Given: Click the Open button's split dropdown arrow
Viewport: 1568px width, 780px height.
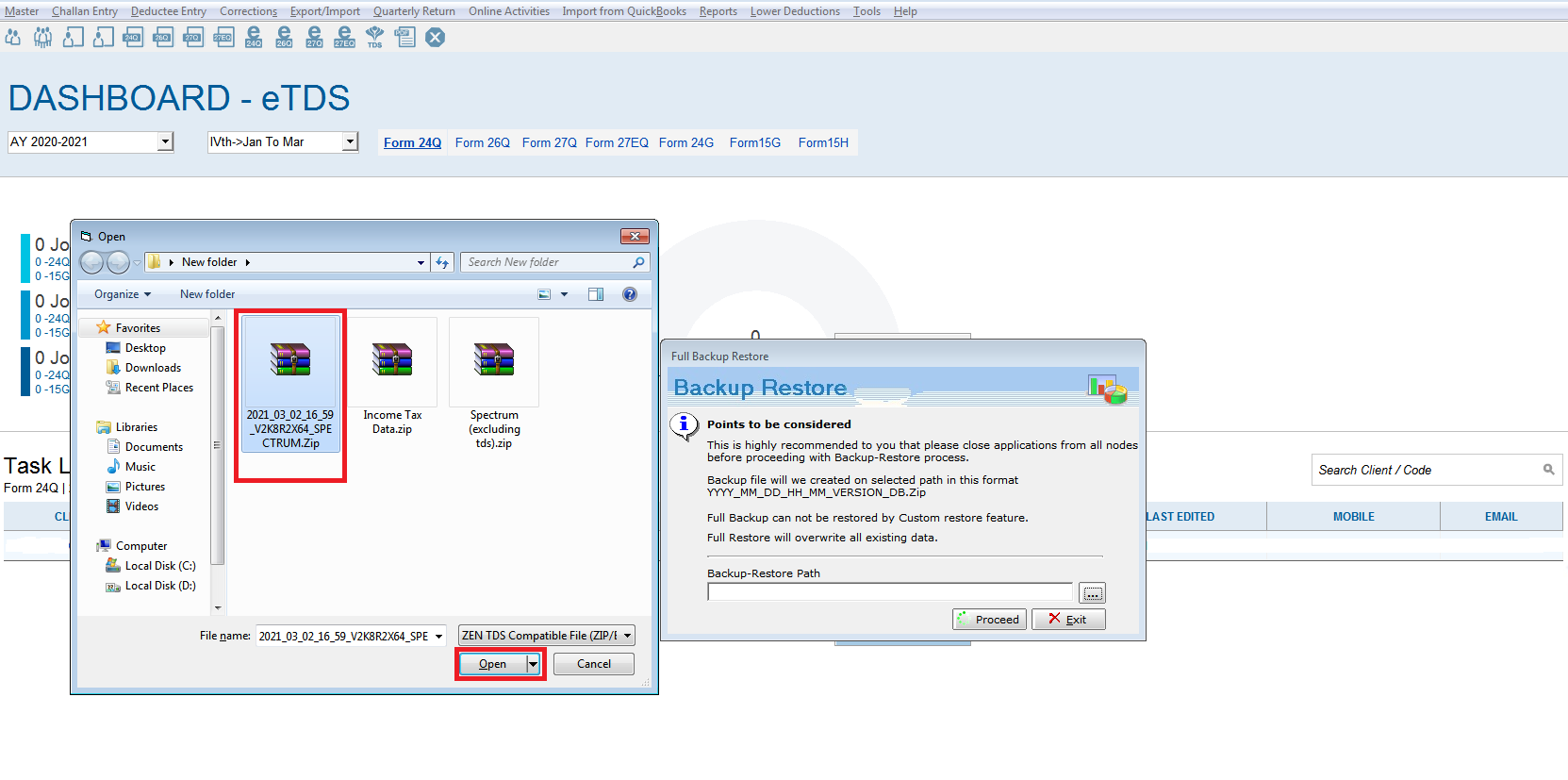Looking at the screenshot, I should click(533, 664).
